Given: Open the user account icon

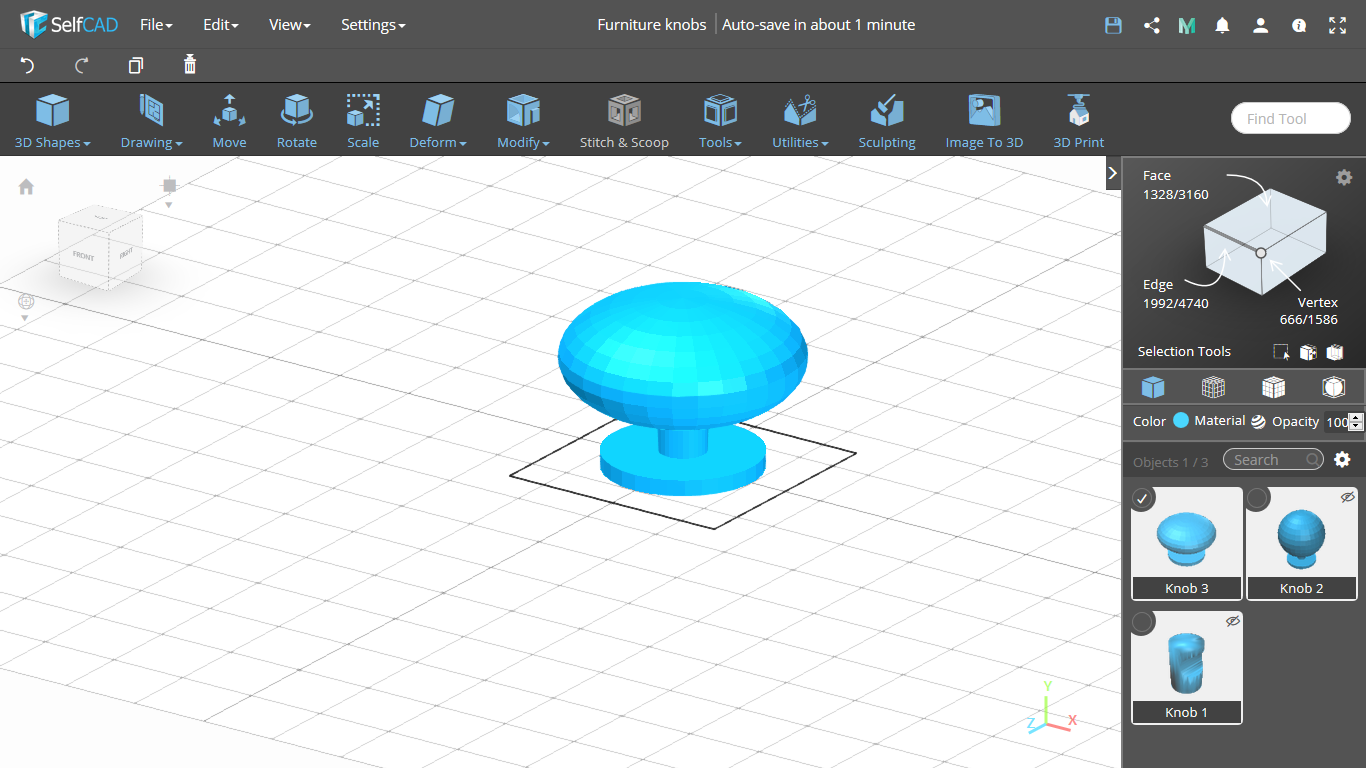Looking at the screenshot, I should click(1260, 25).
